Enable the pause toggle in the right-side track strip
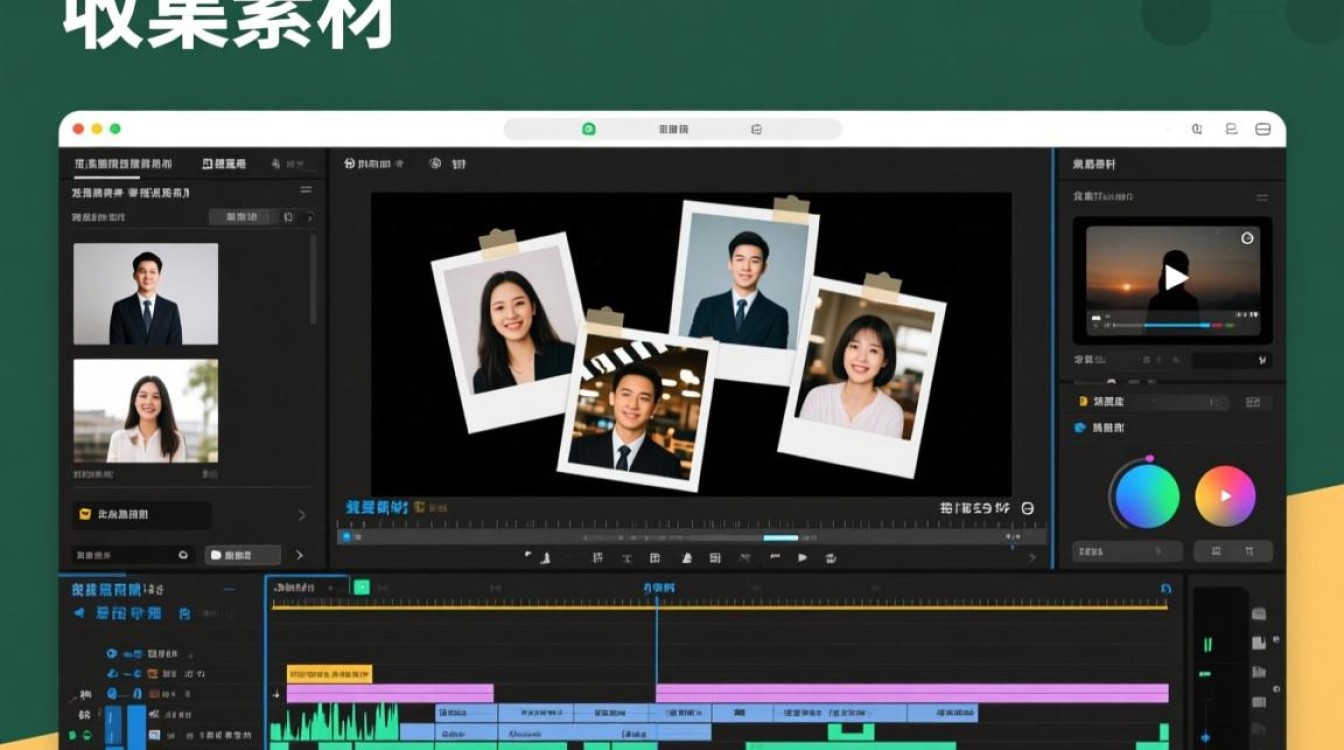1344x750 pixels. [1207, 646]
